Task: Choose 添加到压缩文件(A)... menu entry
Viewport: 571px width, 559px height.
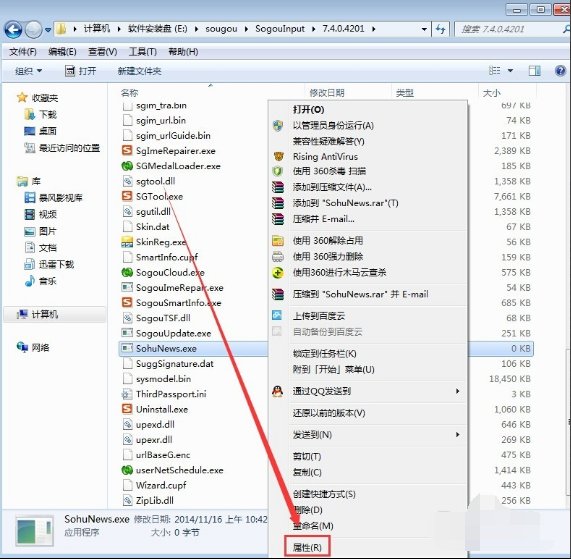Action: 332,187
